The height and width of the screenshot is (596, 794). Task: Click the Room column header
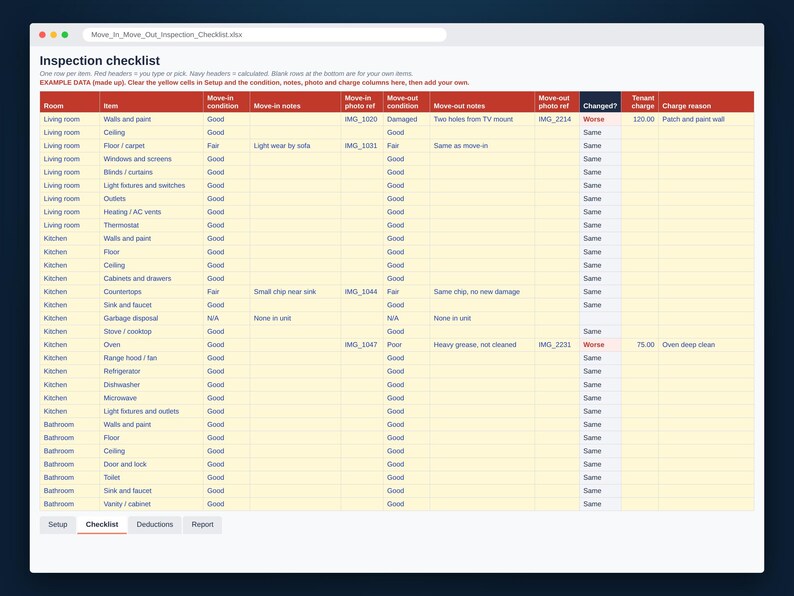[x=70, y=102]
